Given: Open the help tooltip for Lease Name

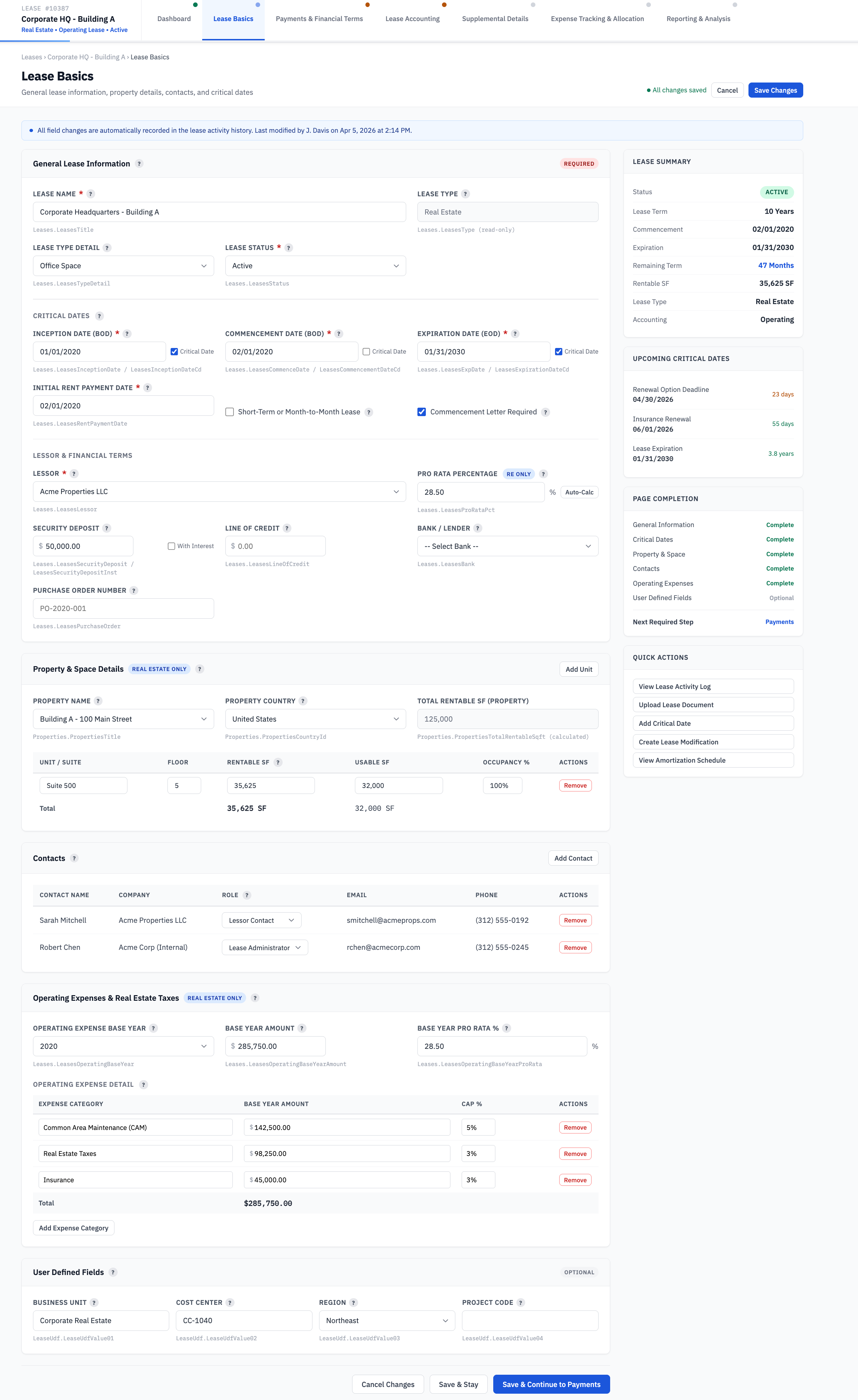Looking at the screenshot, I should pos(90,194).
